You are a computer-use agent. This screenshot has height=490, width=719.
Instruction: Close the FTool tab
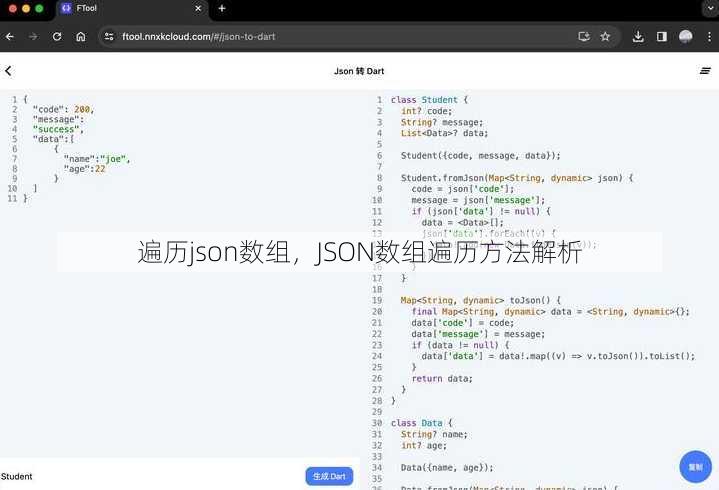198,8
